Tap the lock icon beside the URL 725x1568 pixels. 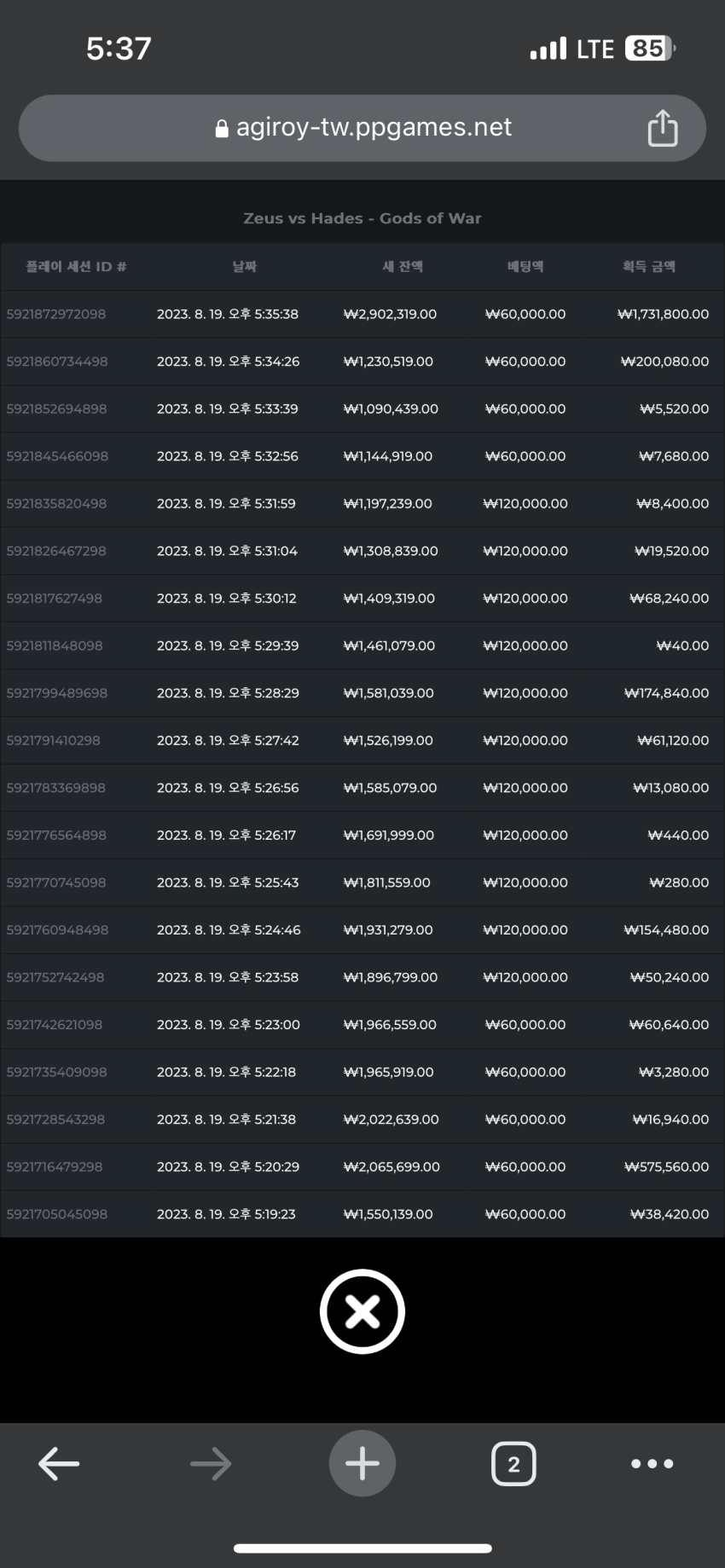222,129
